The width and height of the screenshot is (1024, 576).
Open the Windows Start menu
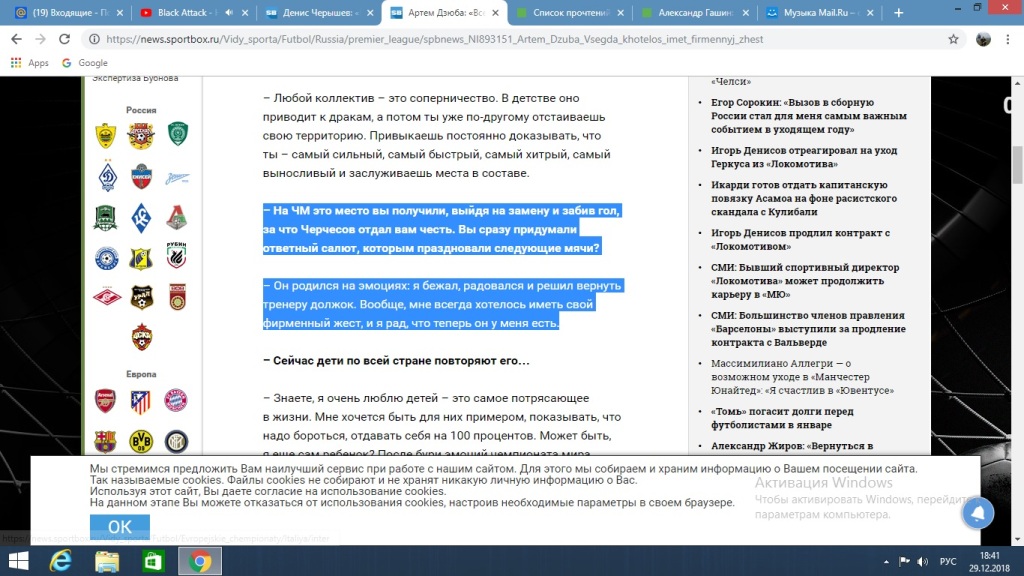pos(18,561)
